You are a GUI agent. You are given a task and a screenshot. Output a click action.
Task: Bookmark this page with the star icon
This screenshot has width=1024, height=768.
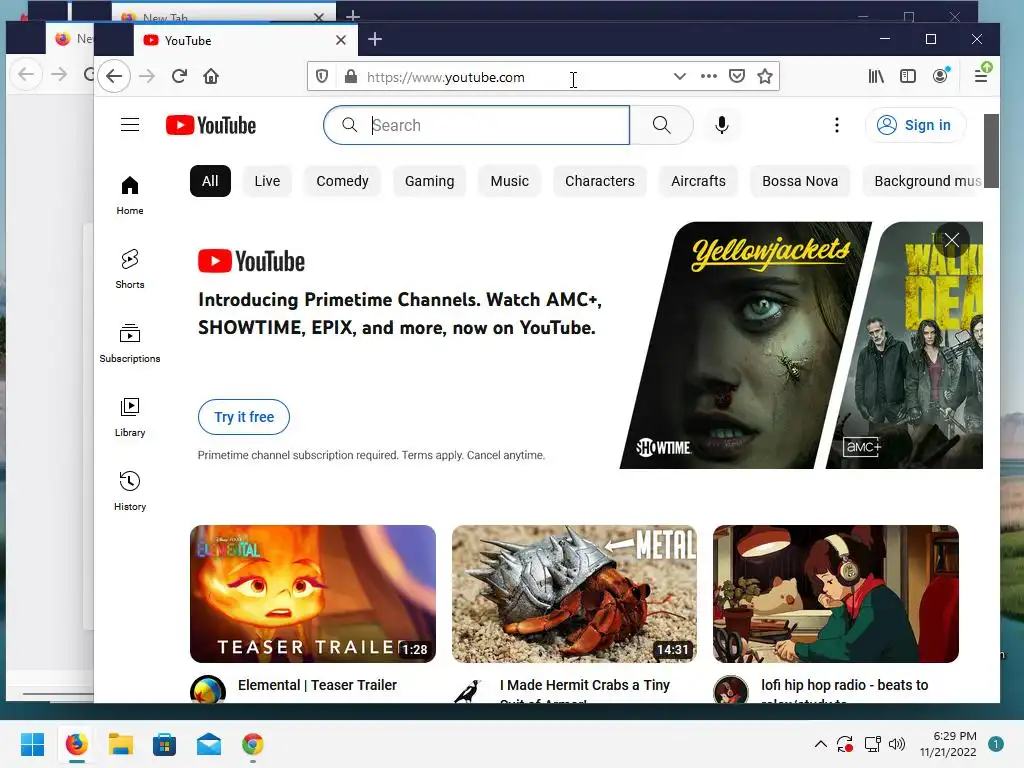point(765,76)
